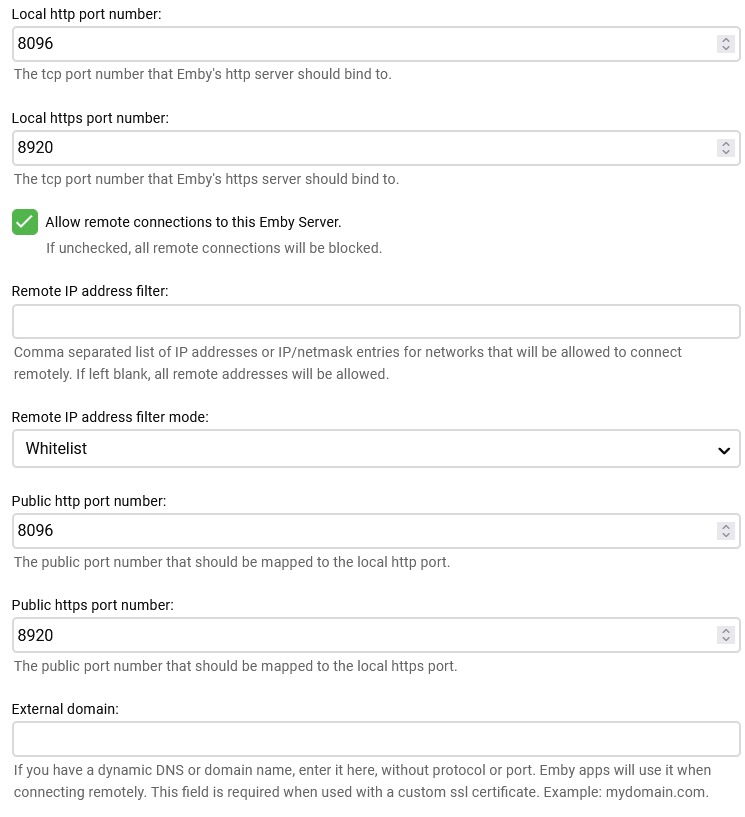
Task: Disable remote connections to this Emby Server
Action: click(x=25, y=222)
